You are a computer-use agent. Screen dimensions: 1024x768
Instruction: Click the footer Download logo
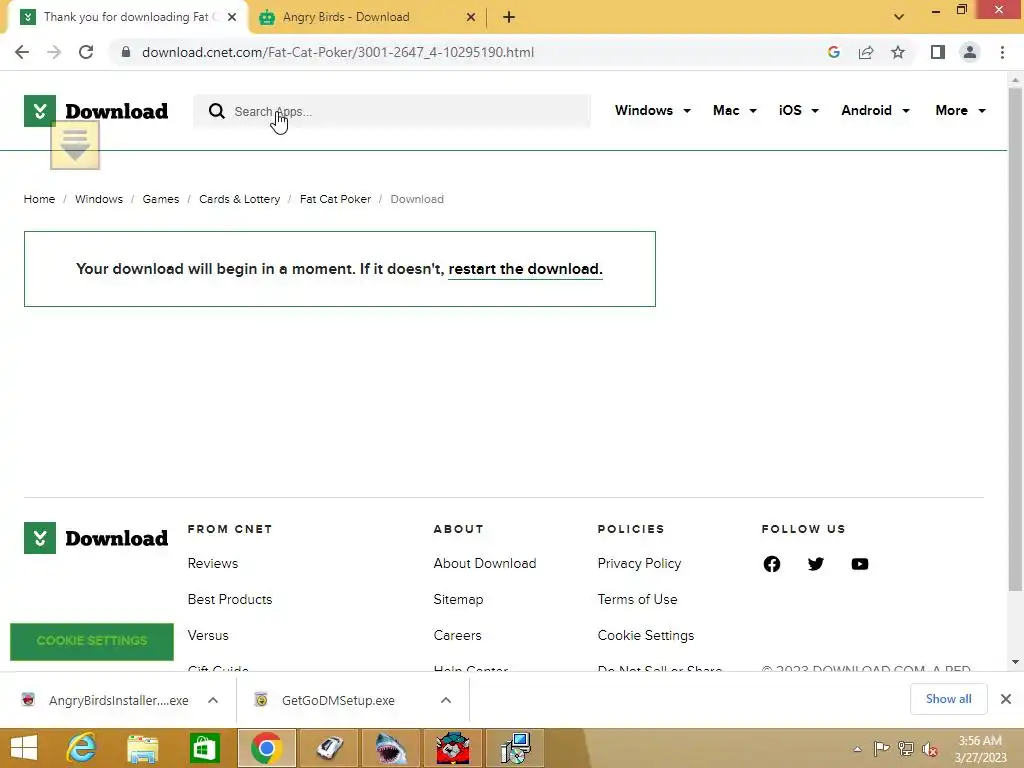pyautogui.click(x=96, y=538)
